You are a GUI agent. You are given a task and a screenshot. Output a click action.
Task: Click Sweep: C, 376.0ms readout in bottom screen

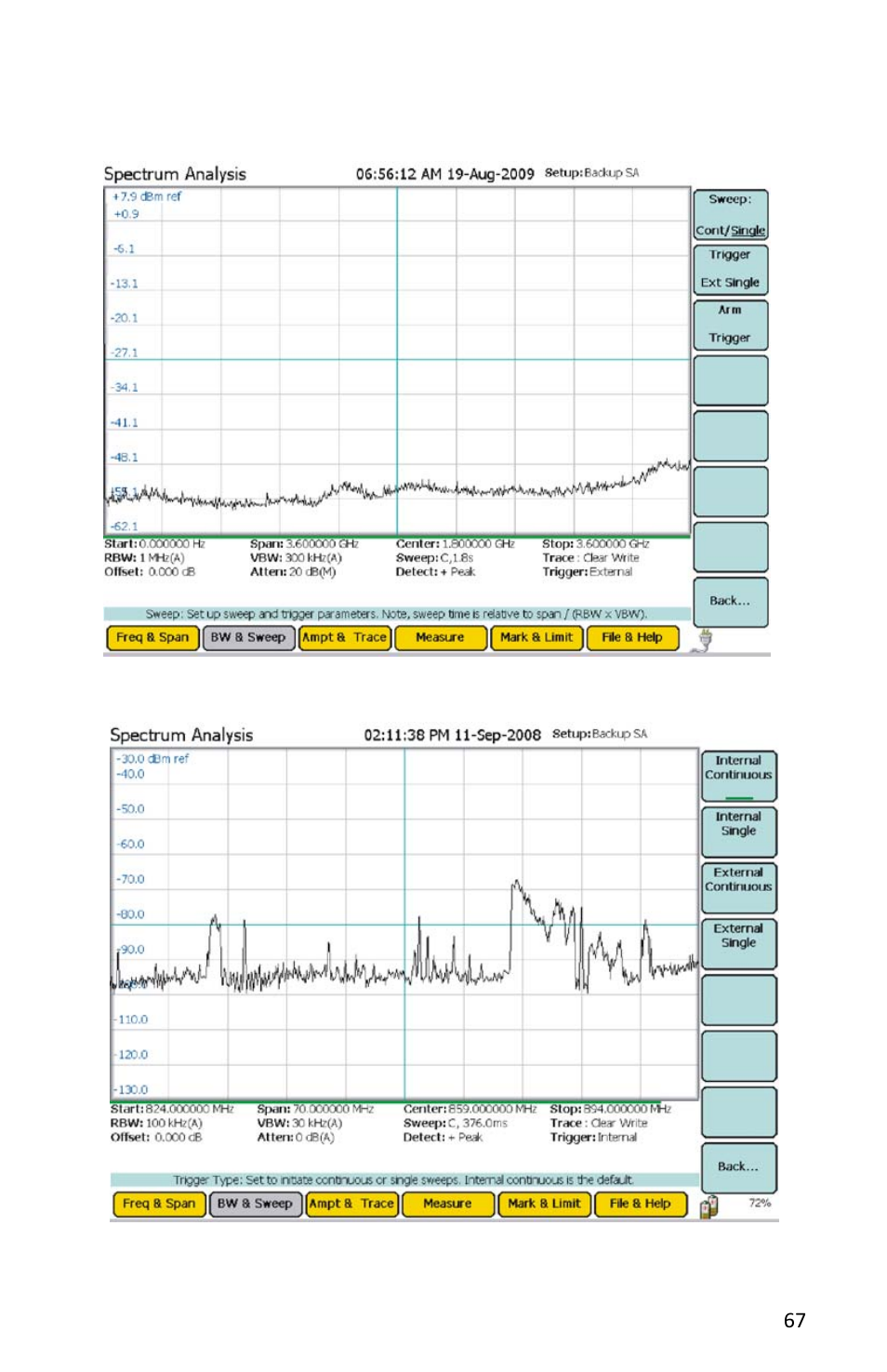click(455, 1124)
